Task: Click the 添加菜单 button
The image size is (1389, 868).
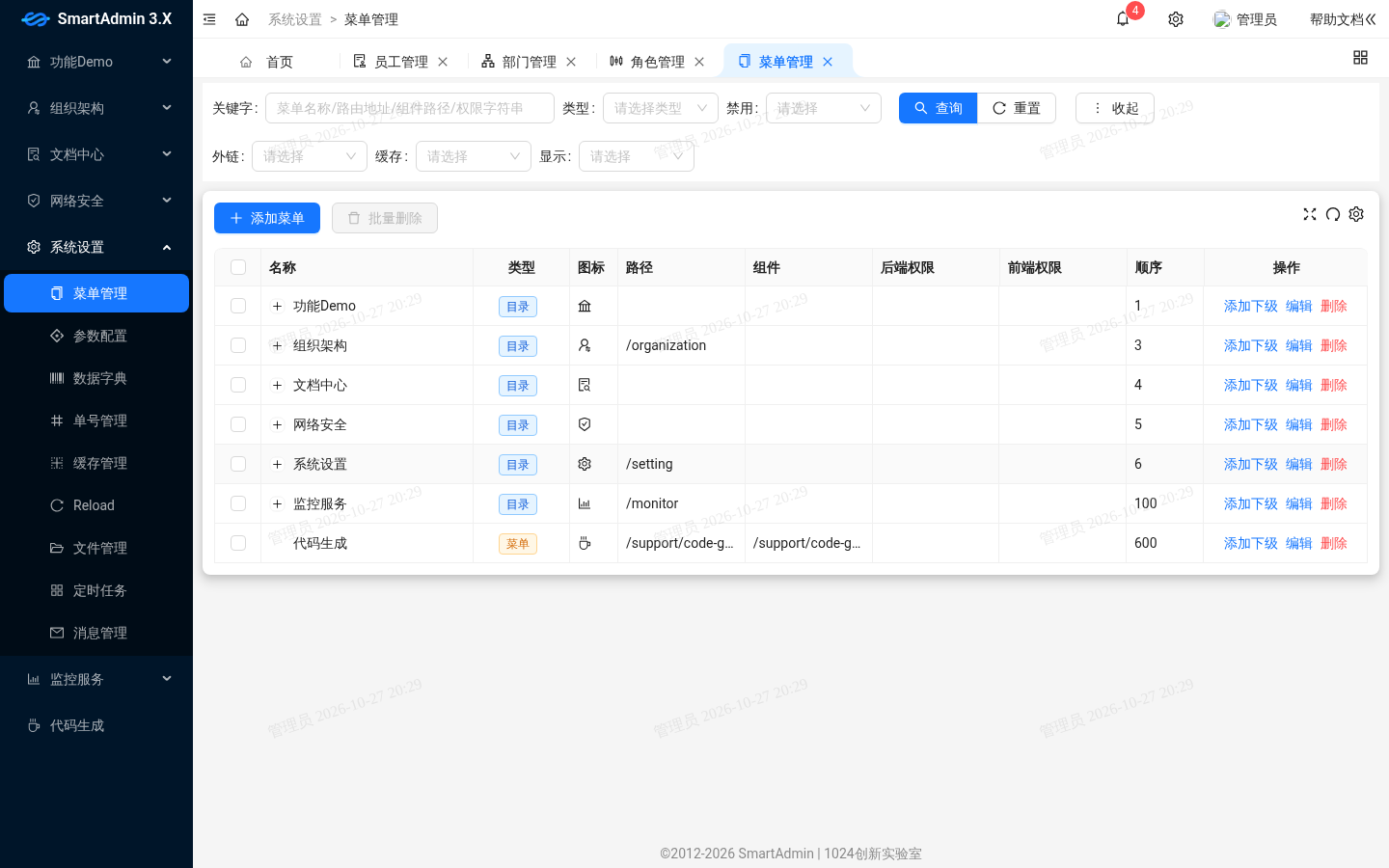Action: point(267,218)
